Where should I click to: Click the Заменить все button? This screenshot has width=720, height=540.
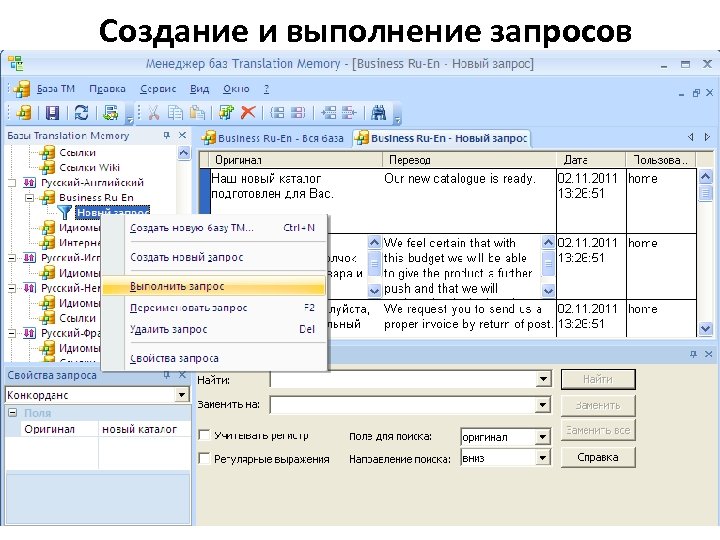(598, 430)
